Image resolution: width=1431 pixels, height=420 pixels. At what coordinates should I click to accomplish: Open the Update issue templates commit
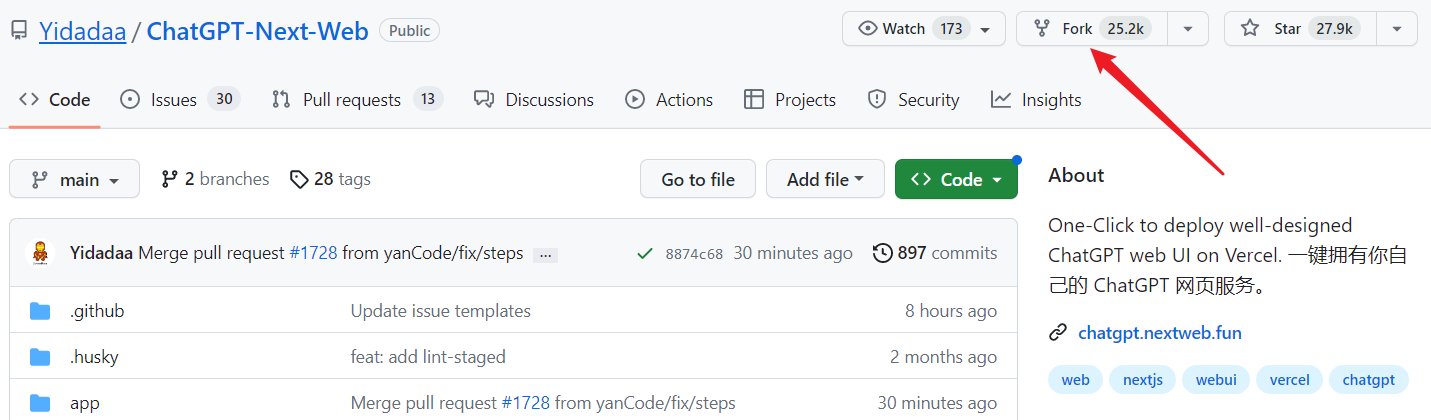[441, 311]
